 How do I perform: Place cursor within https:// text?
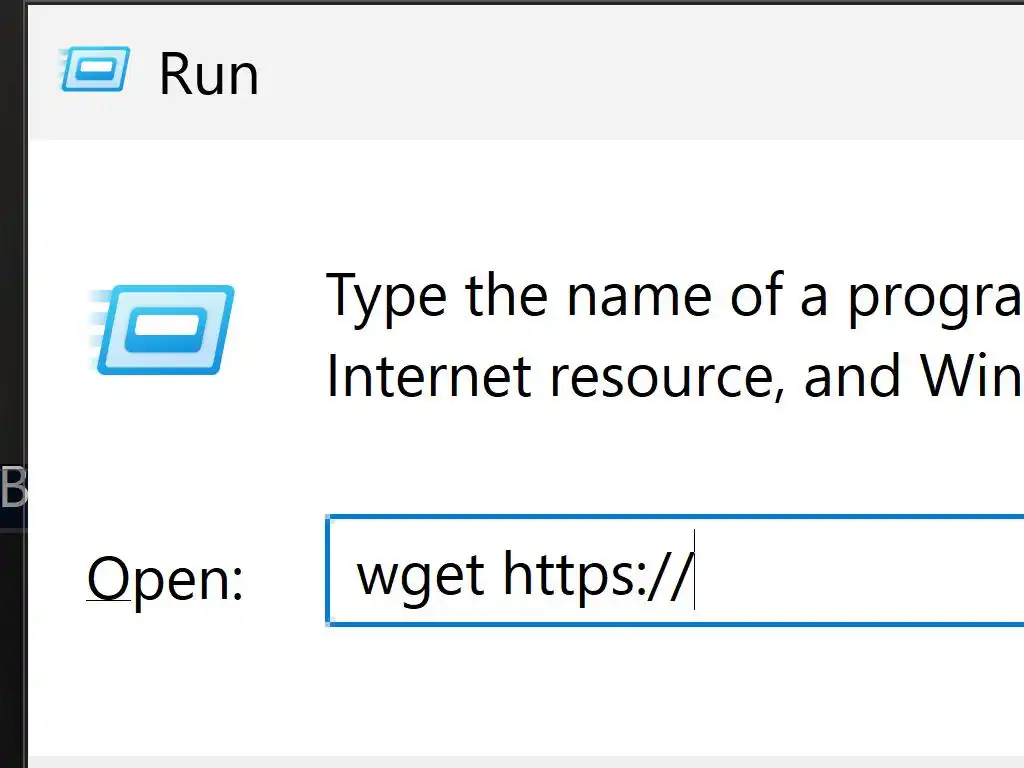598,573
